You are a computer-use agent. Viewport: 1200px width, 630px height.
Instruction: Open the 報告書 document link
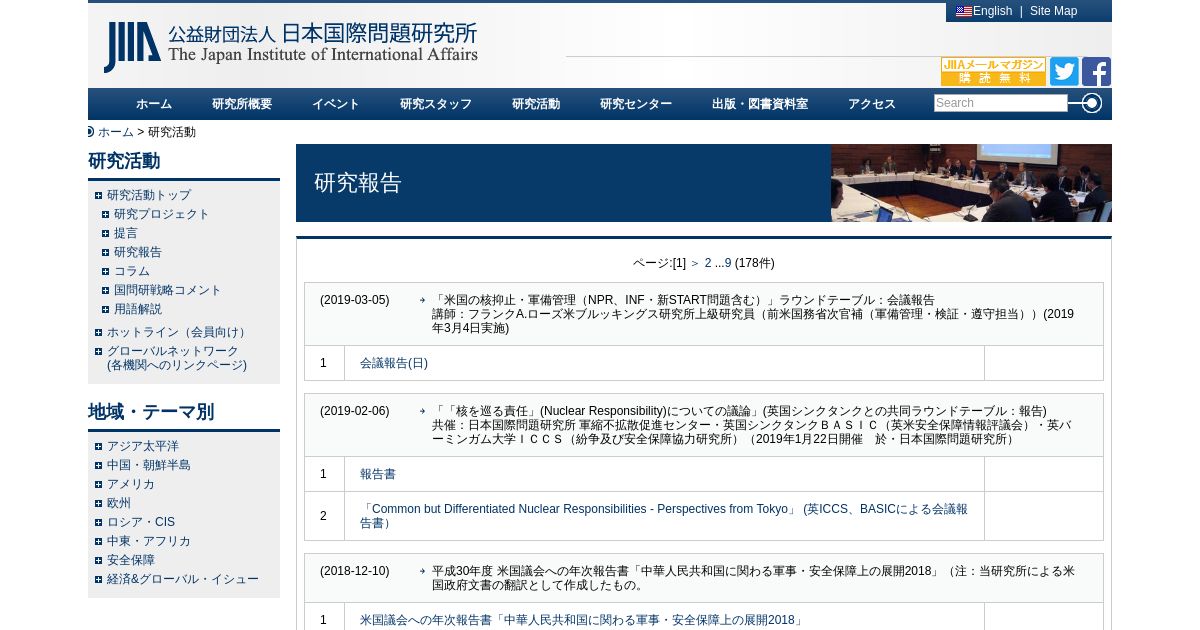pos(378,474)
